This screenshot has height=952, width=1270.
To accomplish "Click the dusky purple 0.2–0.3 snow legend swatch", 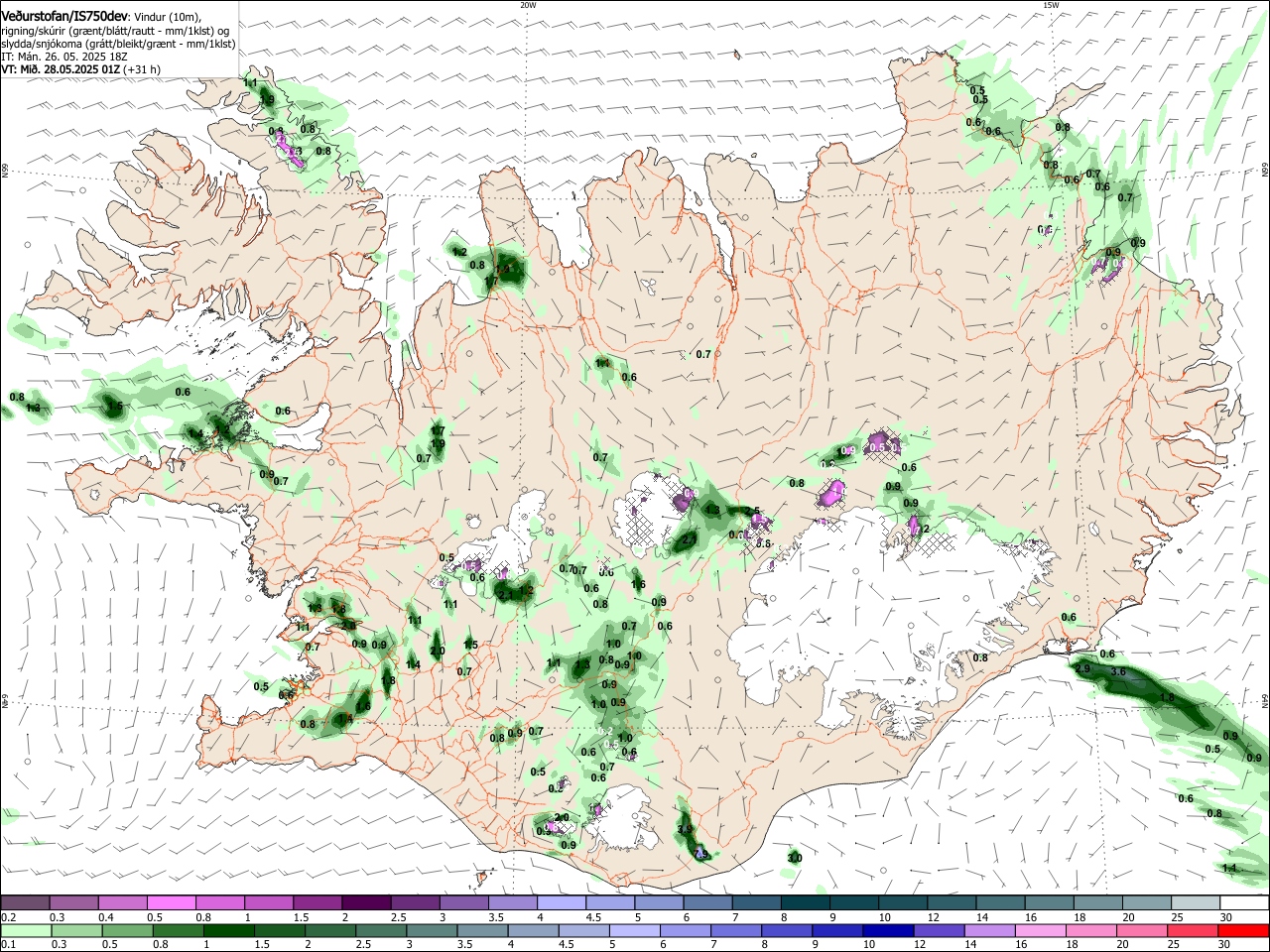I will (25, 903).
